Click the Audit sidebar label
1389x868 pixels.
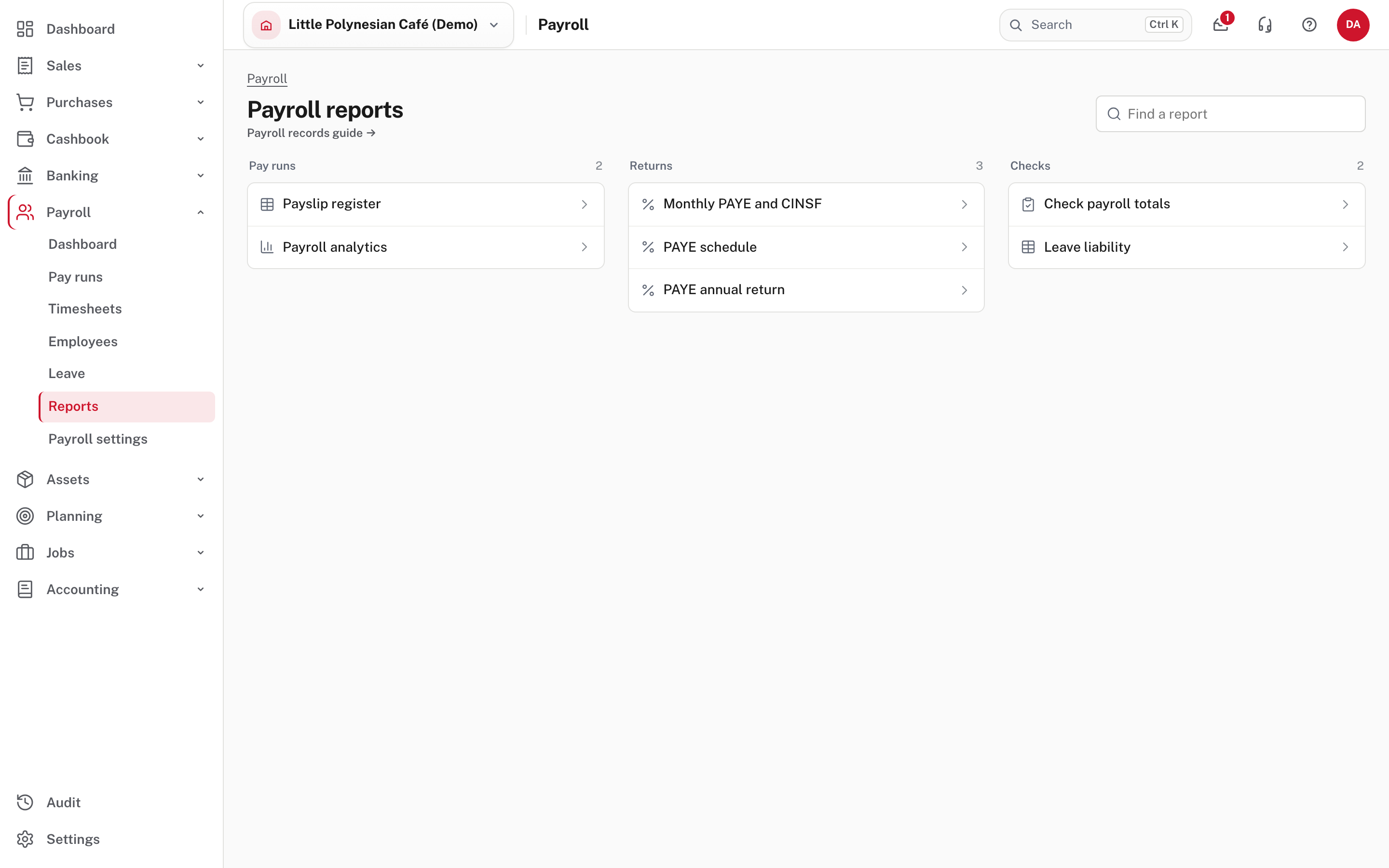[63, 802]
